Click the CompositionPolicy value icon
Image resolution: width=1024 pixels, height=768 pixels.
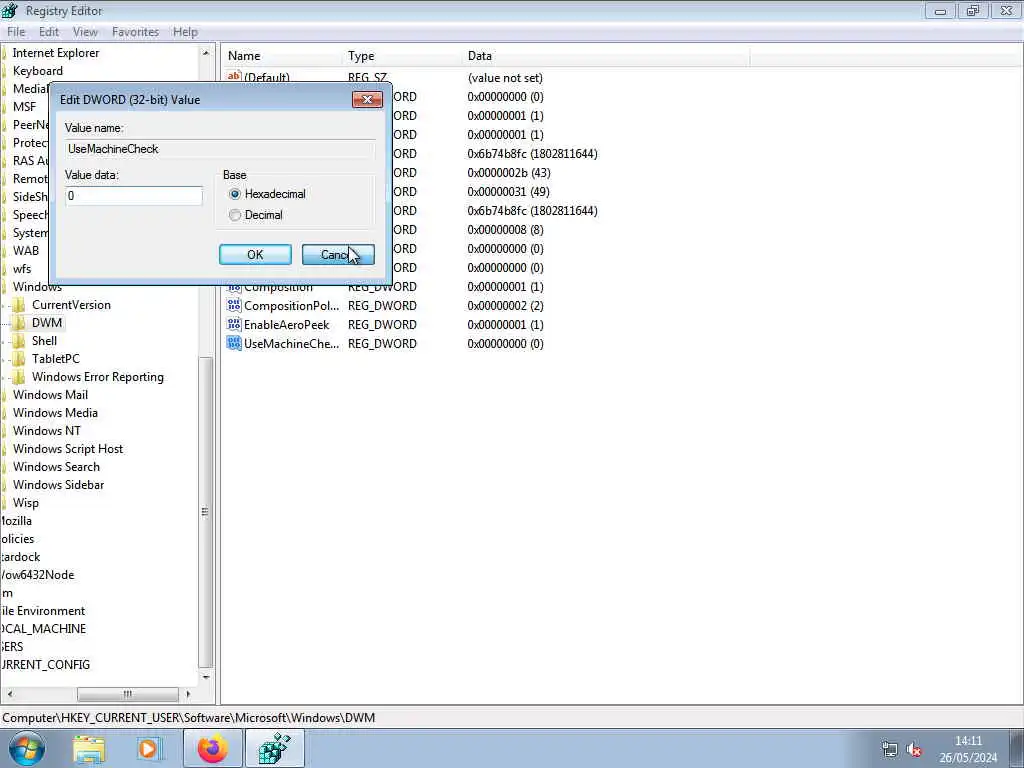[234, 305]
